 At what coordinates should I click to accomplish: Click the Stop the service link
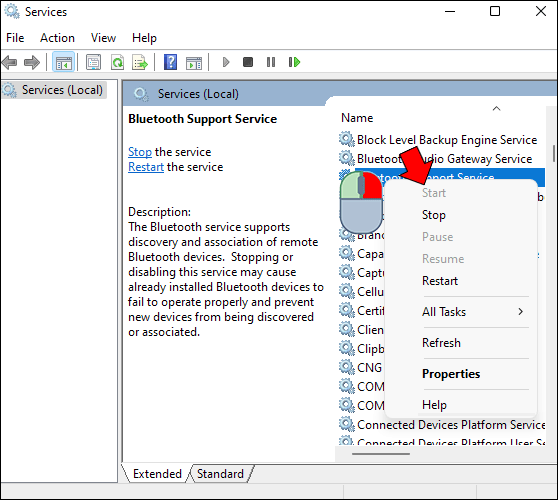(140, 152)
